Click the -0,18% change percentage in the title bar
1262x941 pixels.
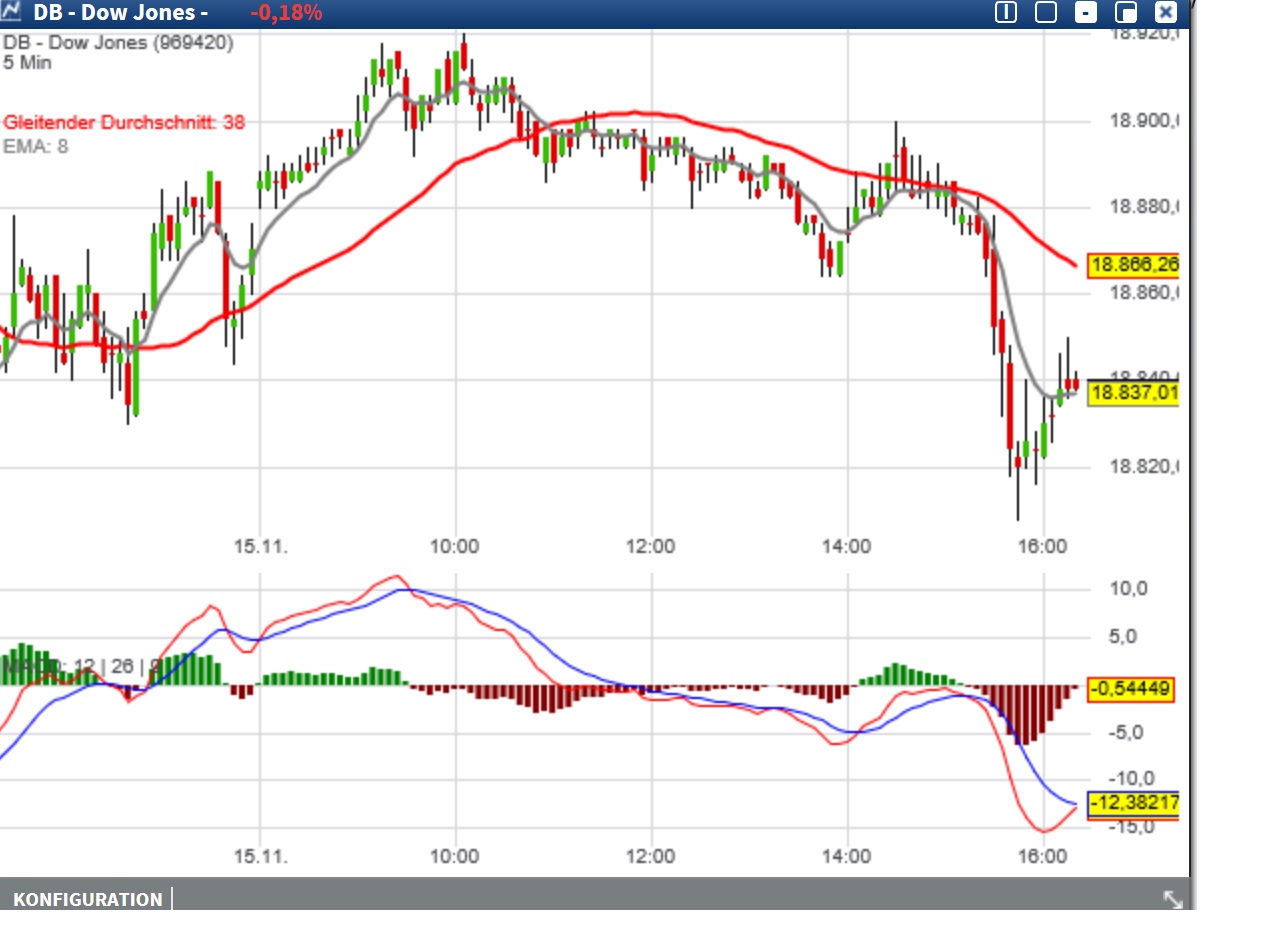click(x=287, y=13)
